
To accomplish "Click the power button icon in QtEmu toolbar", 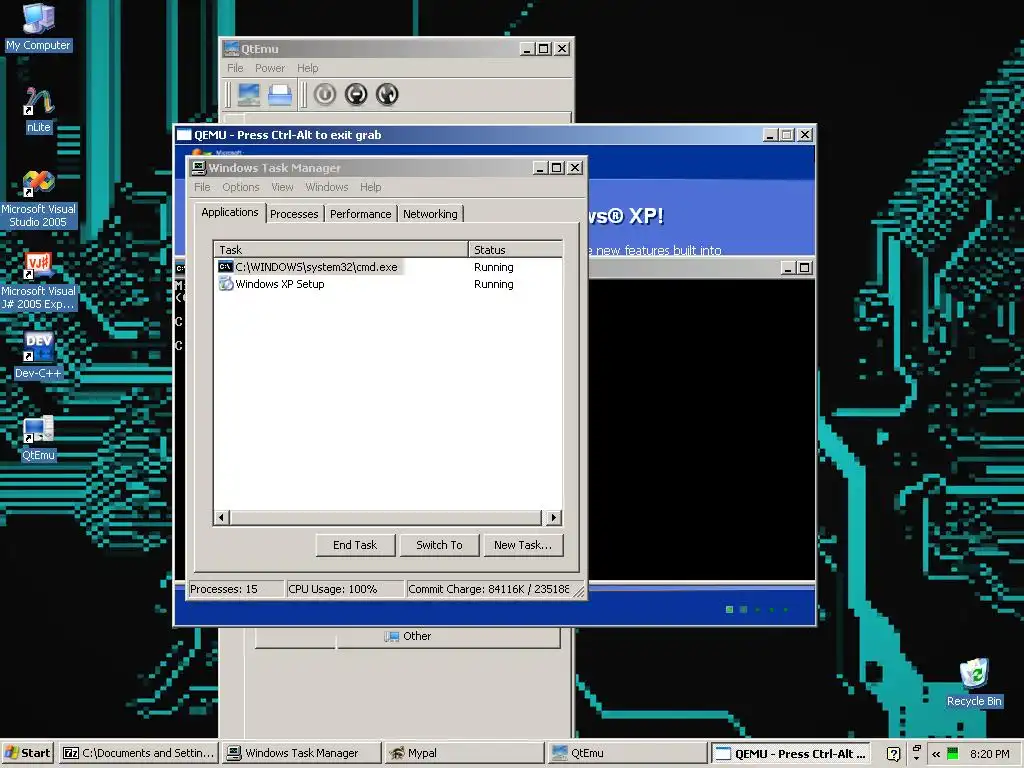I will [325, 95].
